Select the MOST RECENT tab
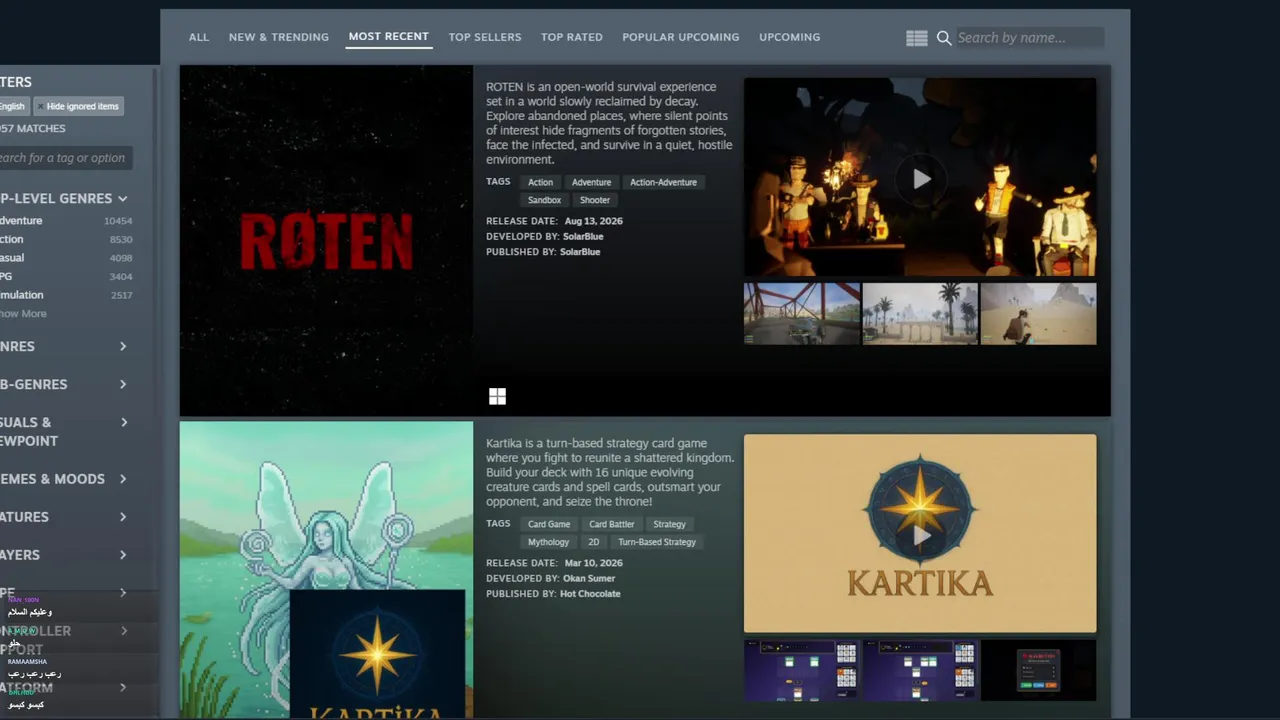 [388, 36]
